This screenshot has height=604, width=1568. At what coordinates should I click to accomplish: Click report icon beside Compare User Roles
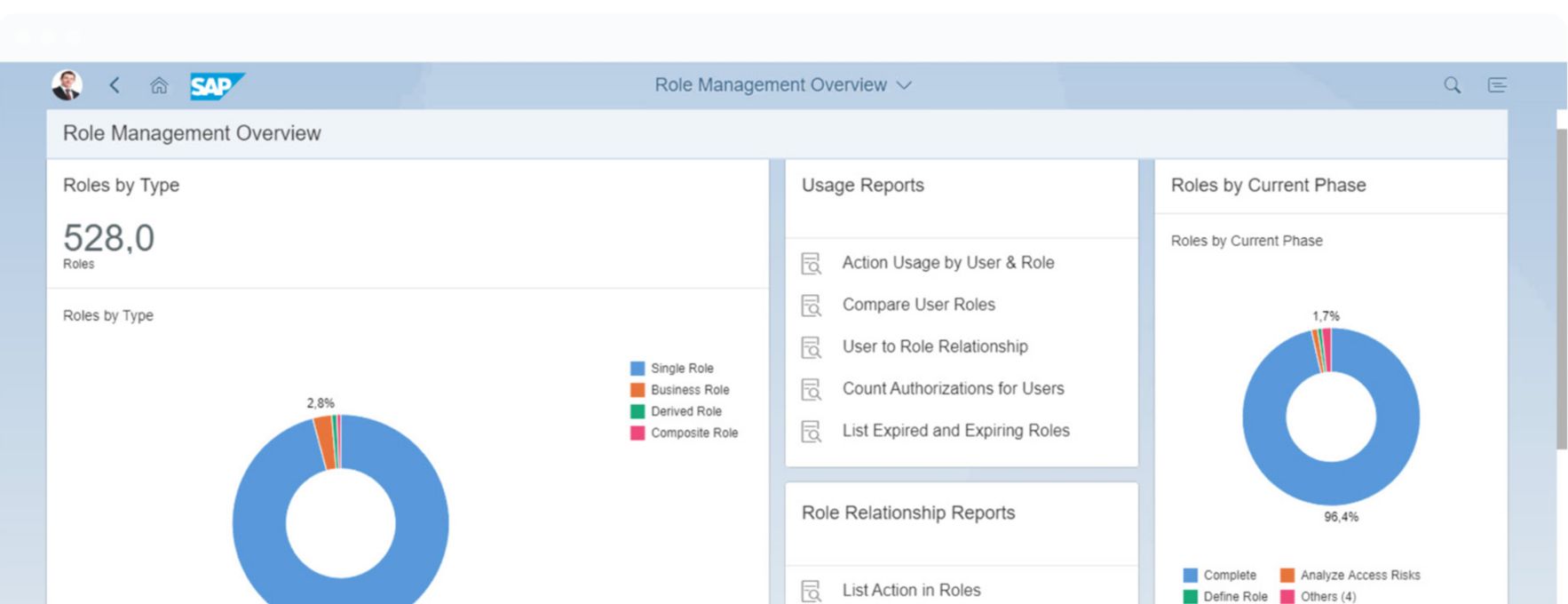click(811, 306)
